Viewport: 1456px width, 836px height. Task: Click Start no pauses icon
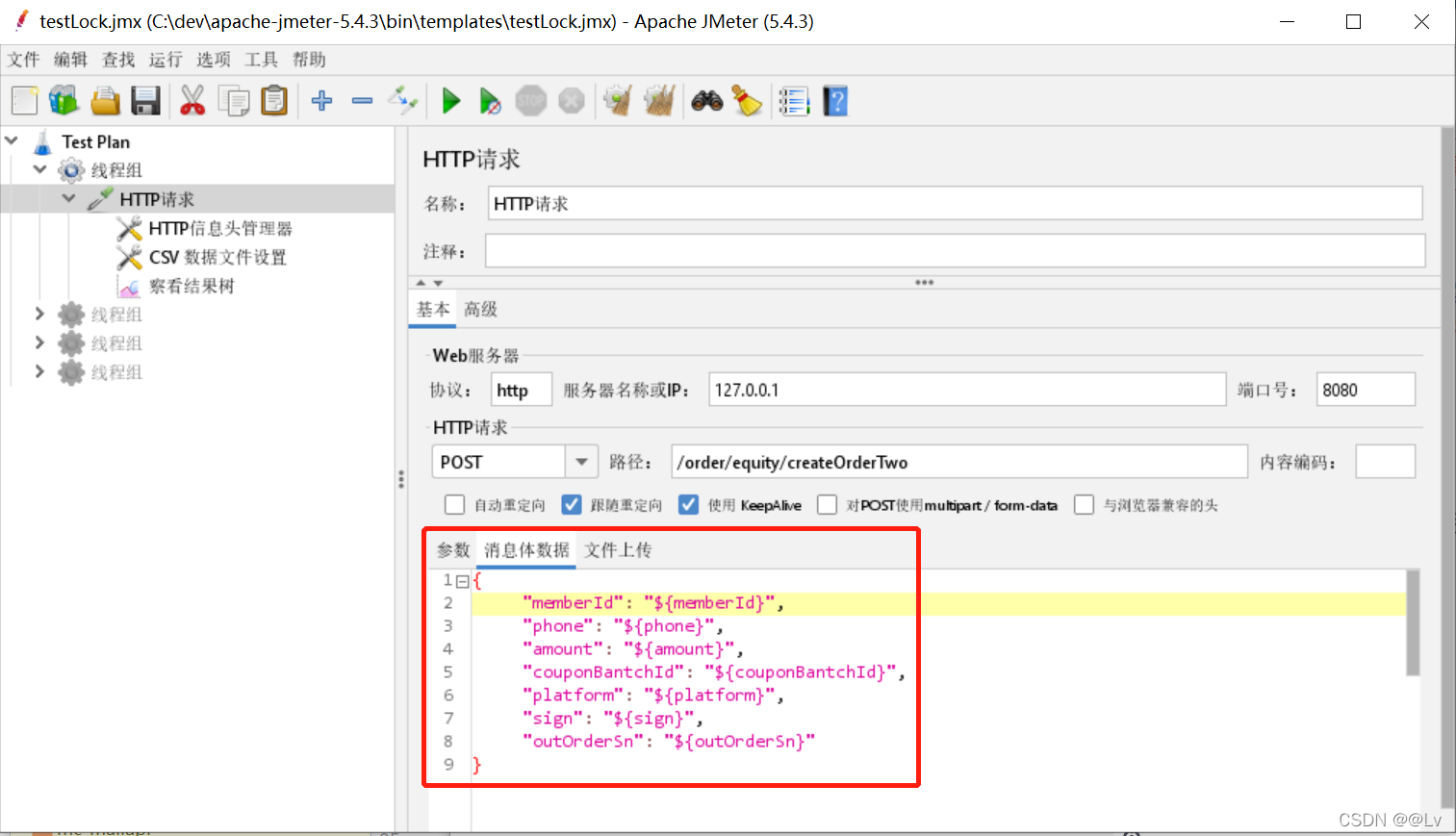[490, 100]
